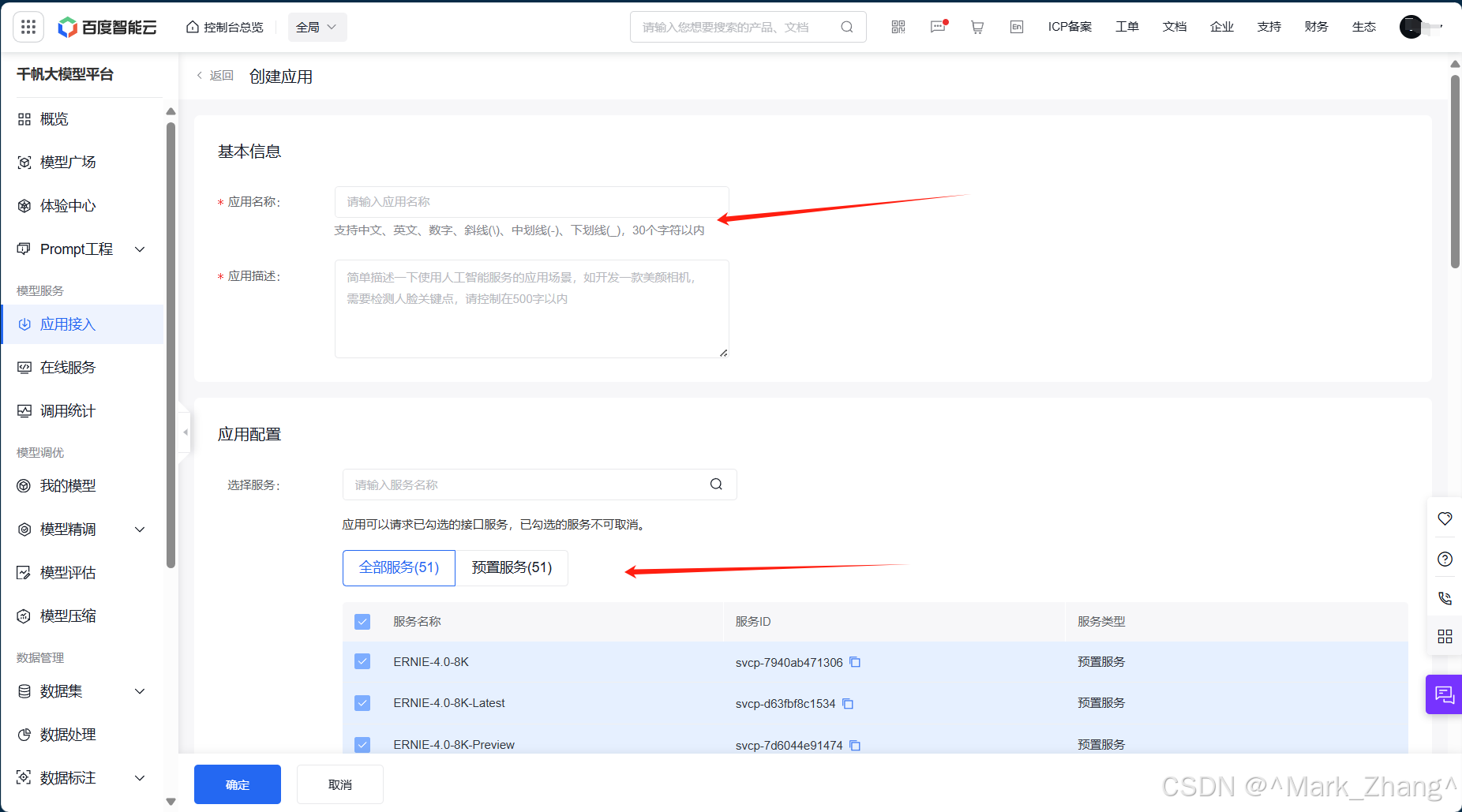Open 生态 in top menu
Viewport: 1462px width, 812px height.
pos(1364,27)
